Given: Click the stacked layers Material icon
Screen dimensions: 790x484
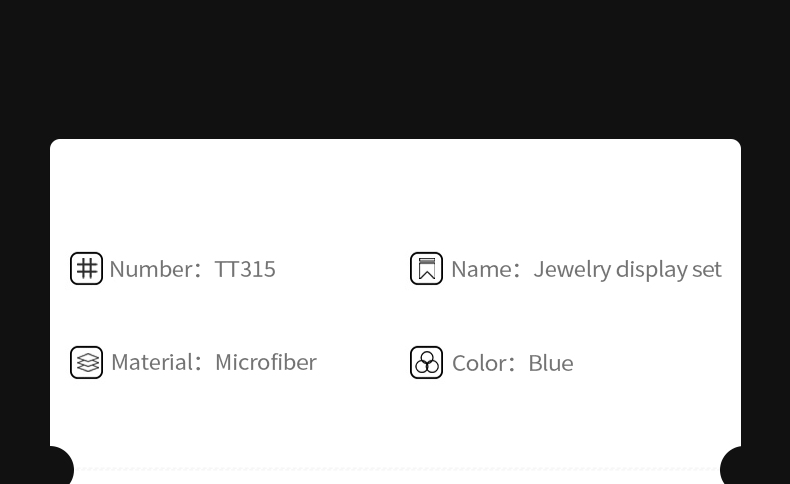Looking at the screenshot, I should pos(86,362).
